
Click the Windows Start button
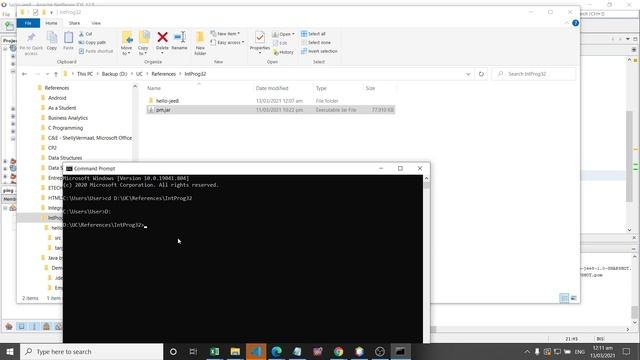click(x=10, y=352)
